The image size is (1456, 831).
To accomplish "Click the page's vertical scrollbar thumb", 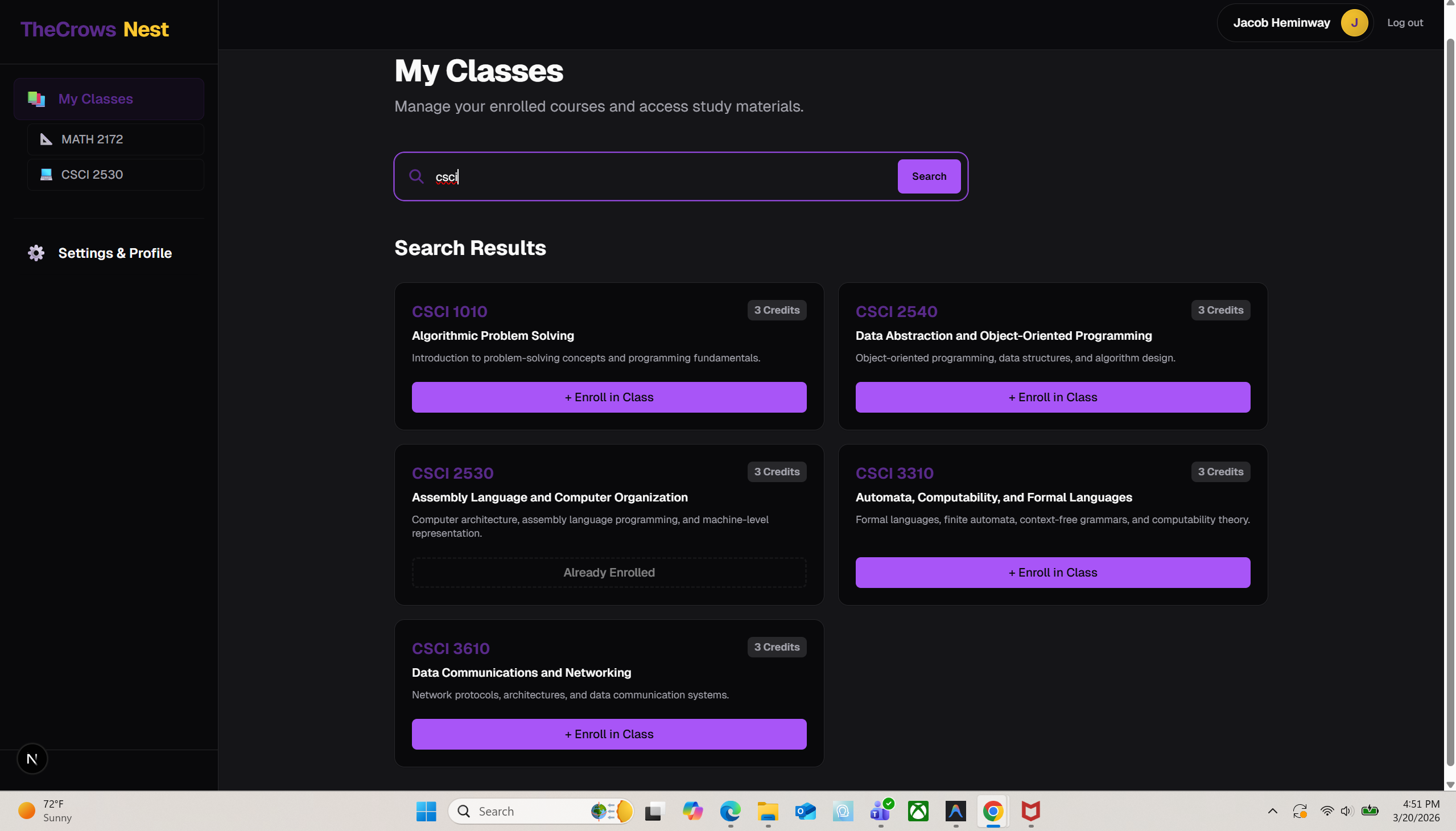I will tap(1450, 400).
